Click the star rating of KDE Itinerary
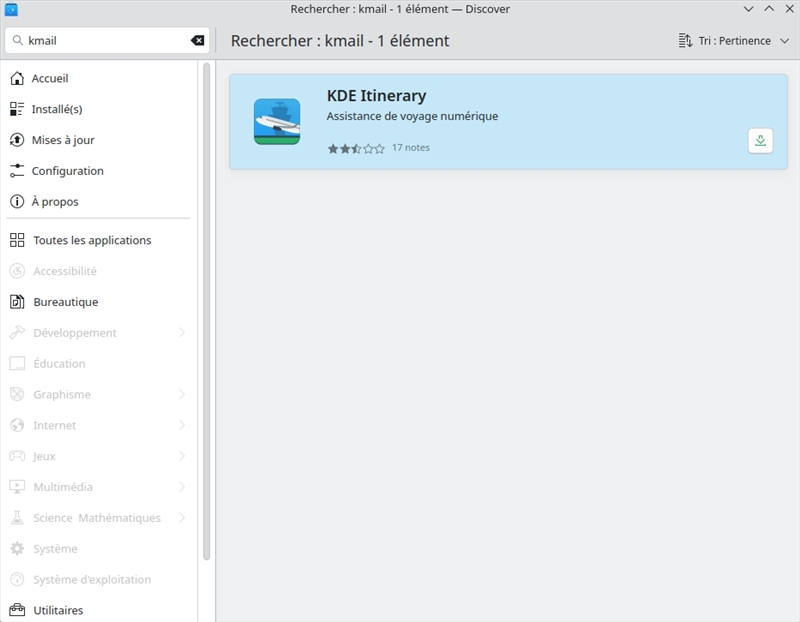The image size is (800, 622). [356, 148]
